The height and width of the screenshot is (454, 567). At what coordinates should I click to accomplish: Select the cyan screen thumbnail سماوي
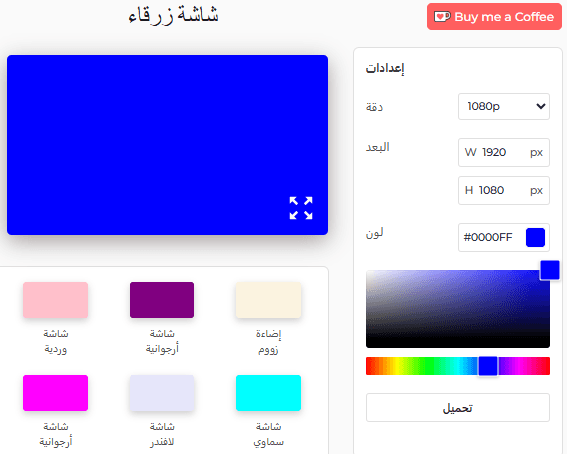tap(268, 393)
